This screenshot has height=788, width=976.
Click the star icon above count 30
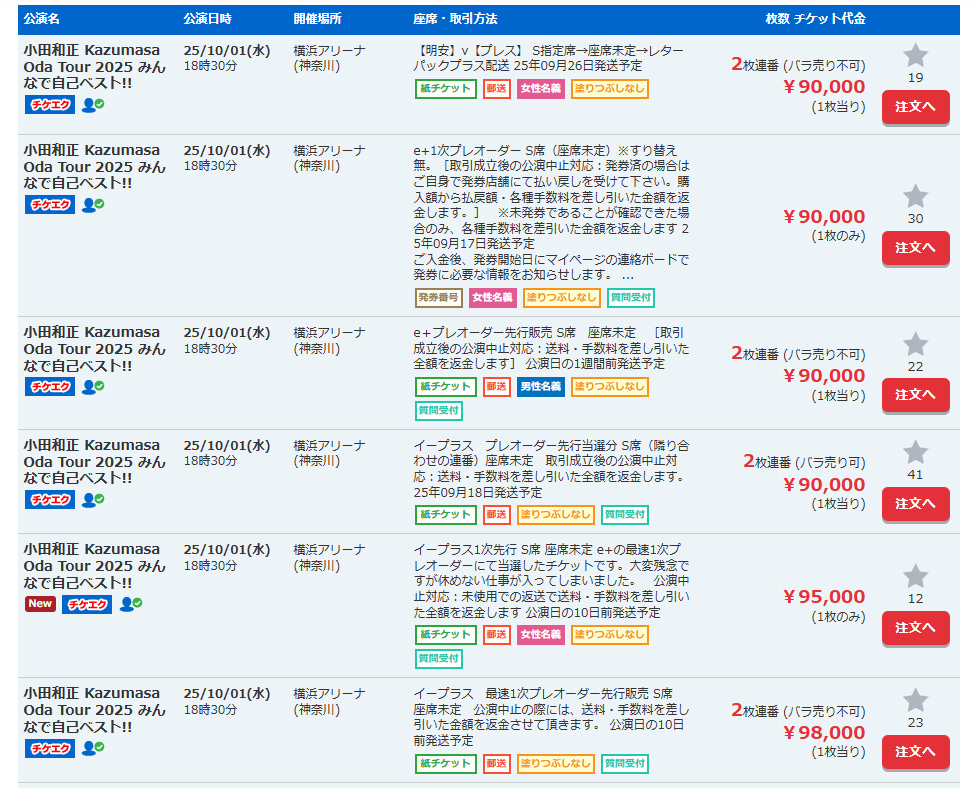pos(915,197)
